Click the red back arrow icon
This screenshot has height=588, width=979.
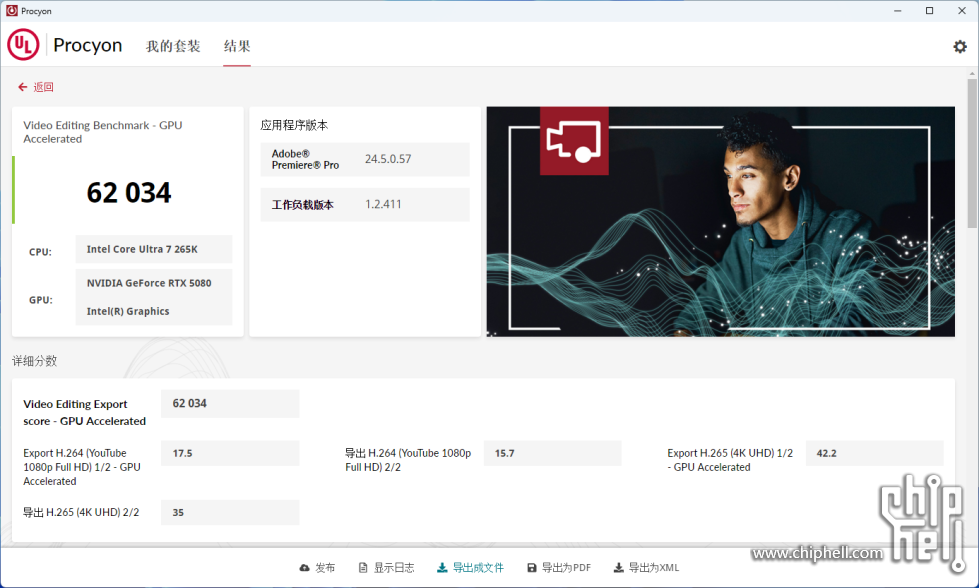[22, 87]
